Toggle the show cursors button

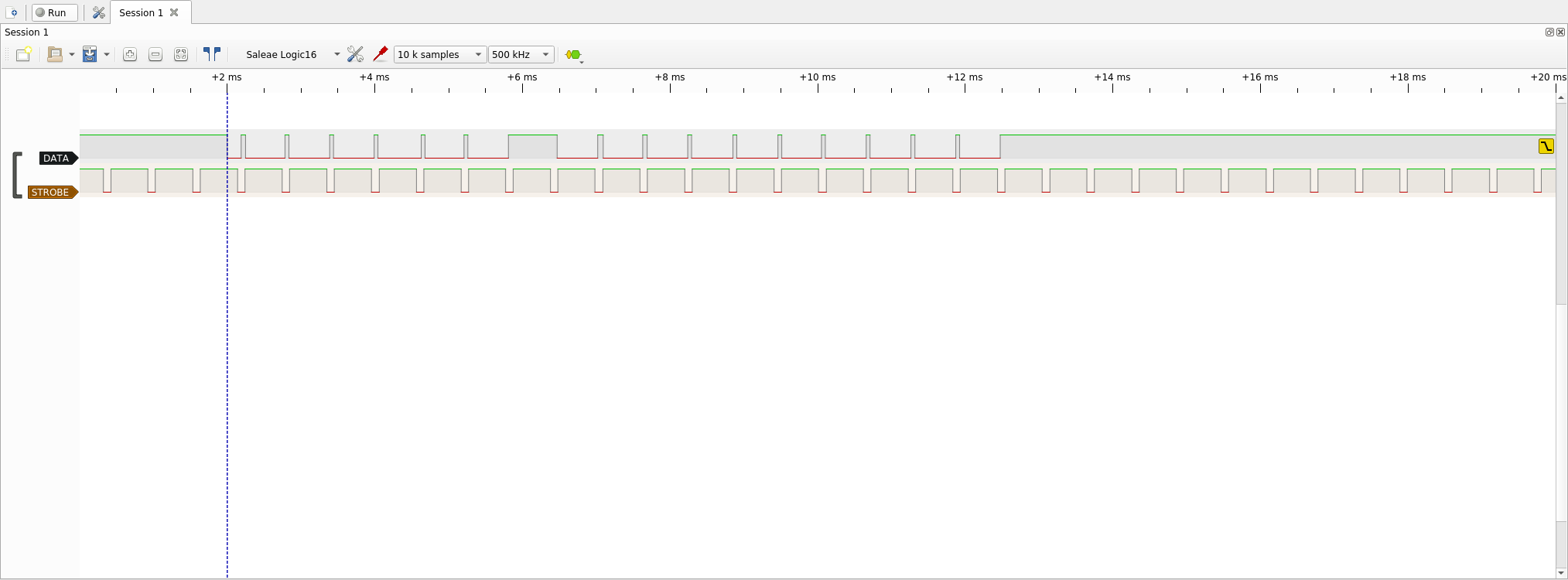211,54
